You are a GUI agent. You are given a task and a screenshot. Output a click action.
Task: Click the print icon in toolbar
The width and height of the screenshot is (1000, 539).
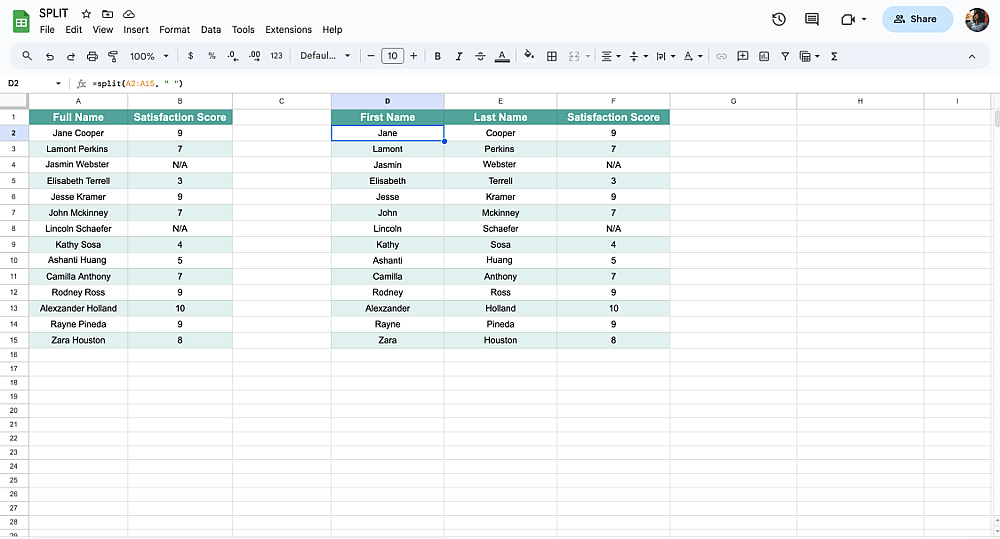point(92,56)
